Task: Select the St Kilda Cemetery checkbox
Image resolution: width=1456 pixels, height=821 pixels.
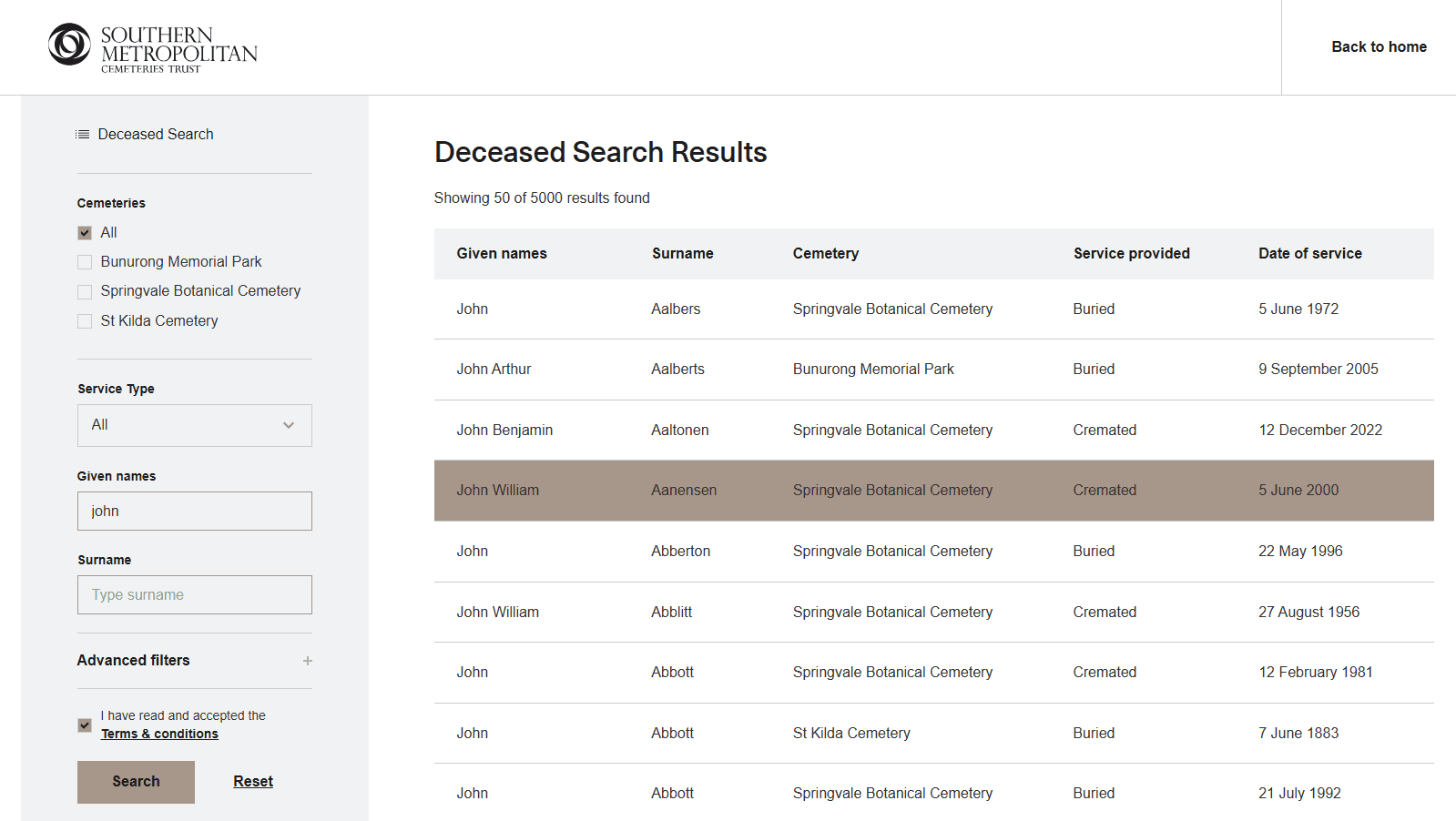Action: 85,321
